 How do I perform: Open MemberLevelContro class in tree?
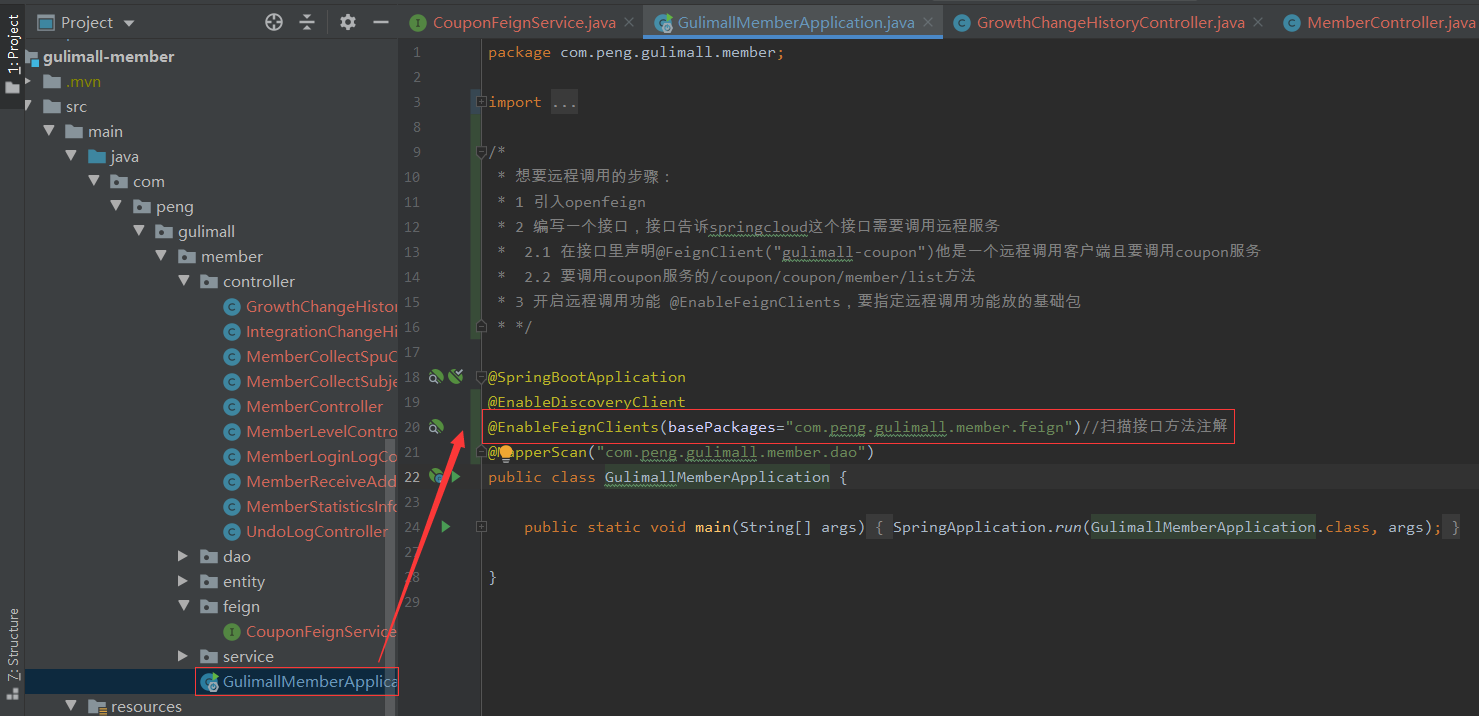coord(321,432)
